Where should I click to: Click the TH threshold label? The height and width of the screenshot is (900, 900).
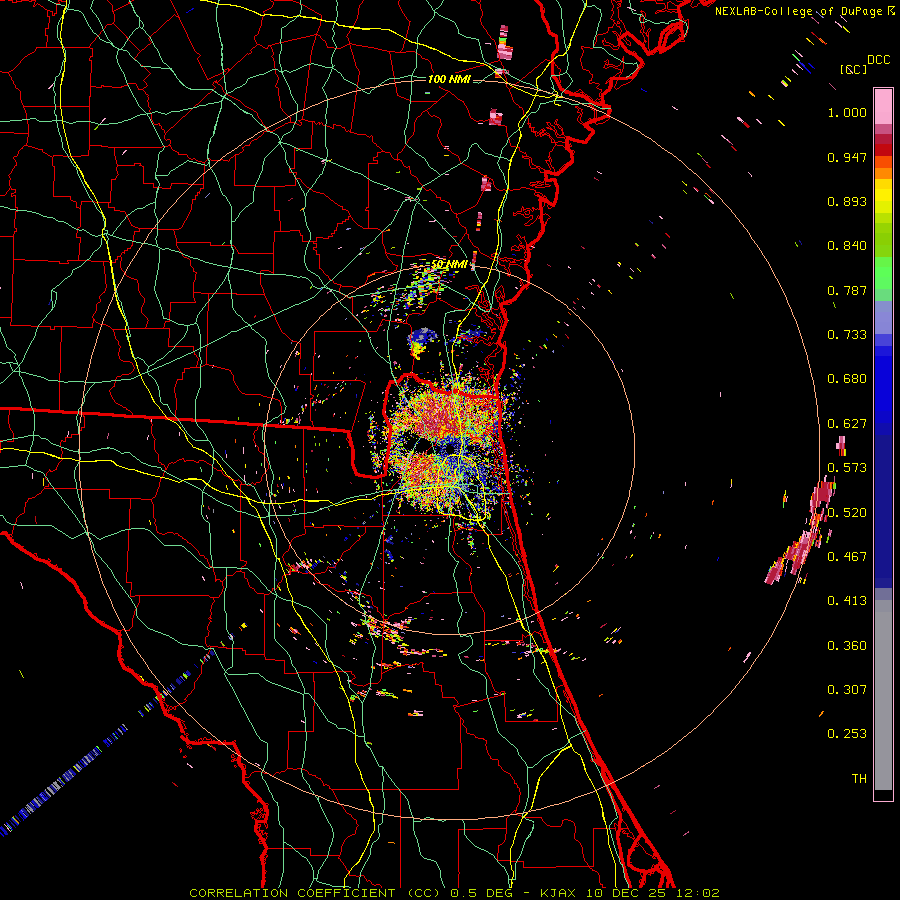tap(859, 779)
